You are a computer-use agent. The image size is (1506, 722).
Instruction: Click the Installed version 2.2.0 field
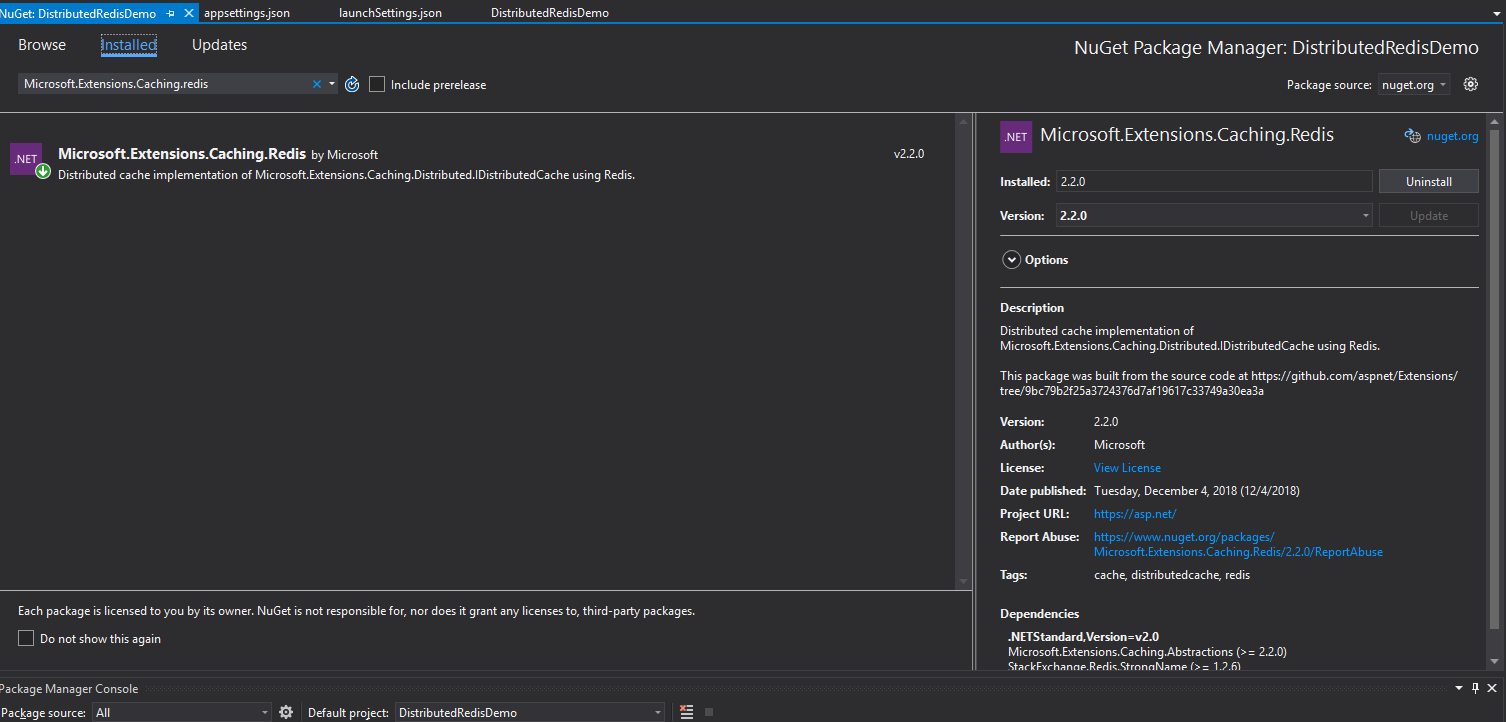1214,181
